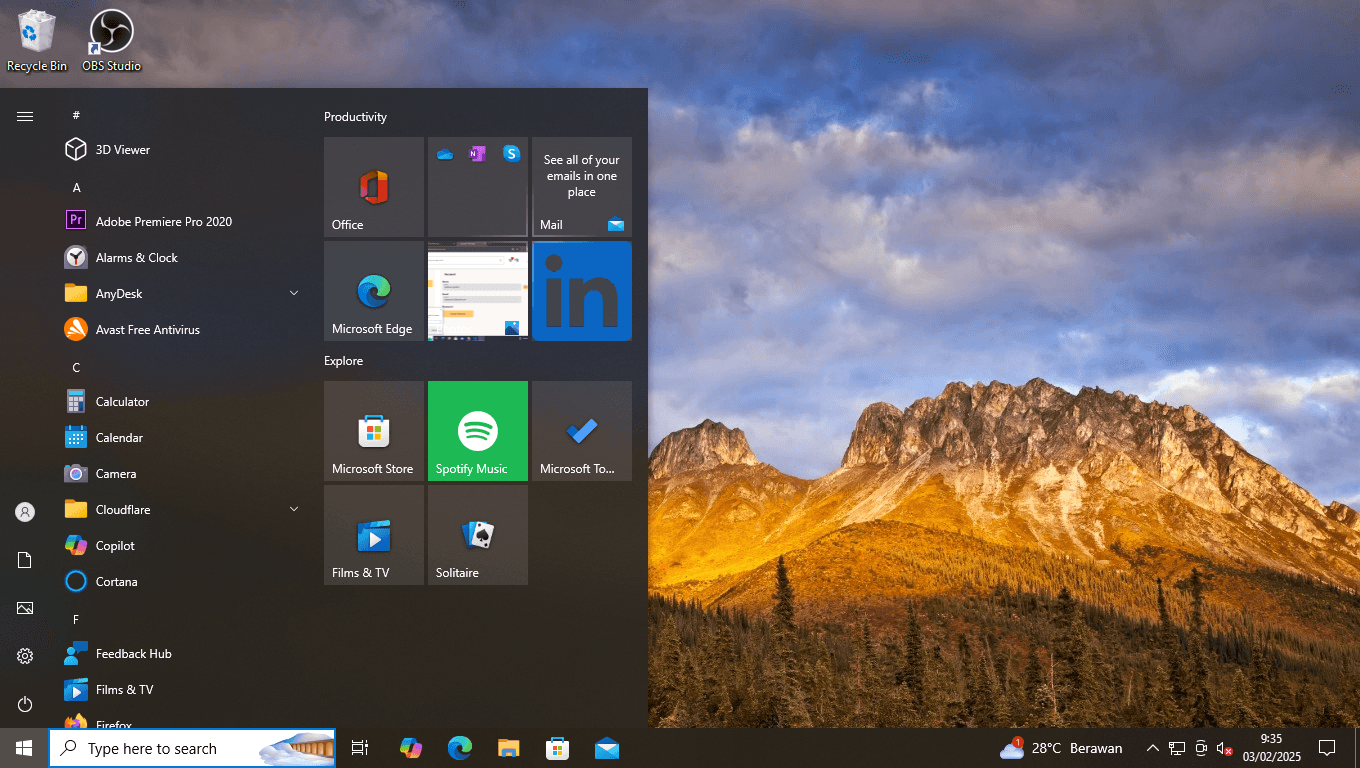Image resolution: width=1360 pixels, height=768 pixels.
Task: Open Settings via the gear icon
Action: [x=25, y=656]
